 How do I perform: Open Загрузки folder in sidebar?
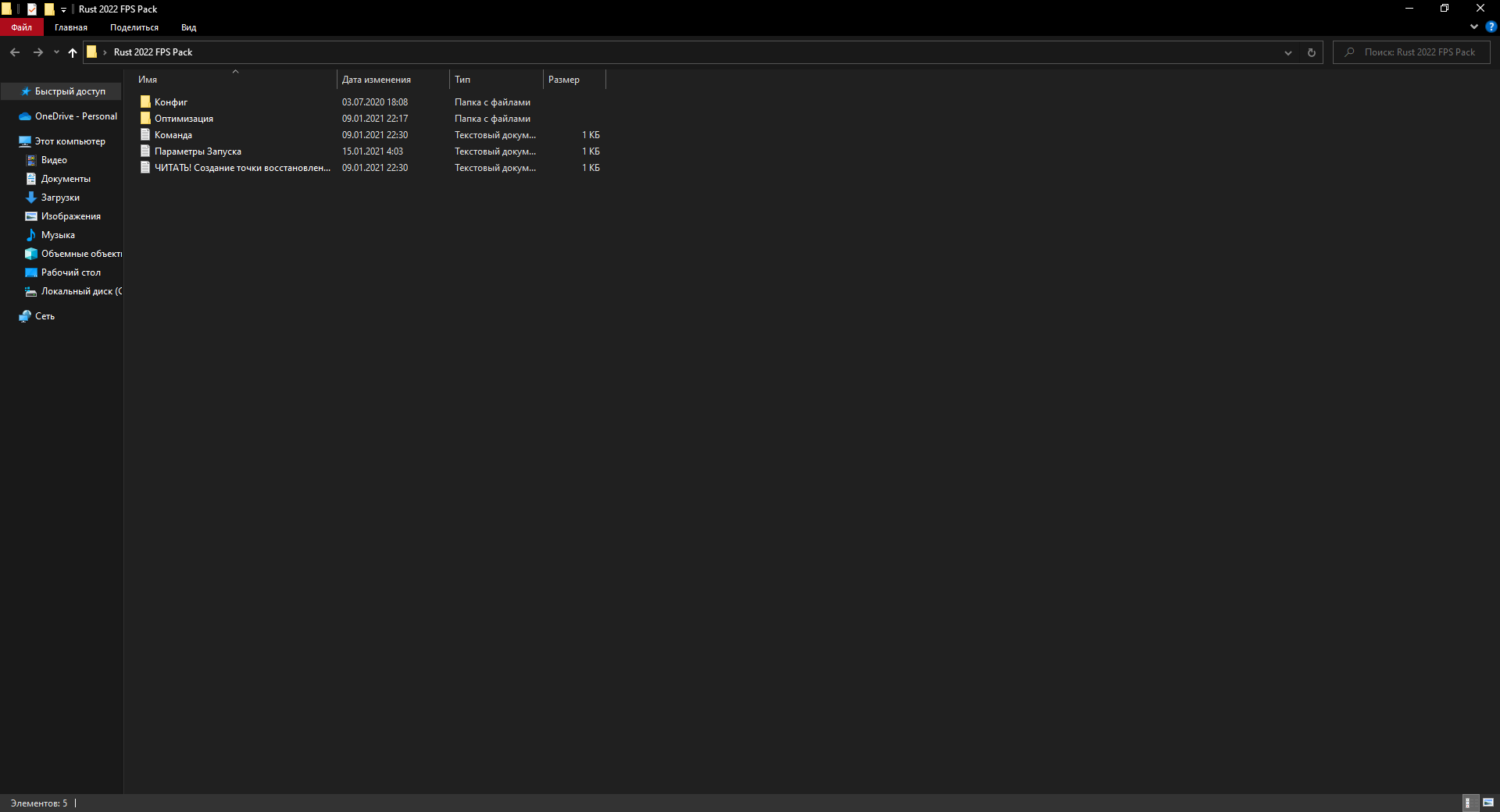click(53, 198)
